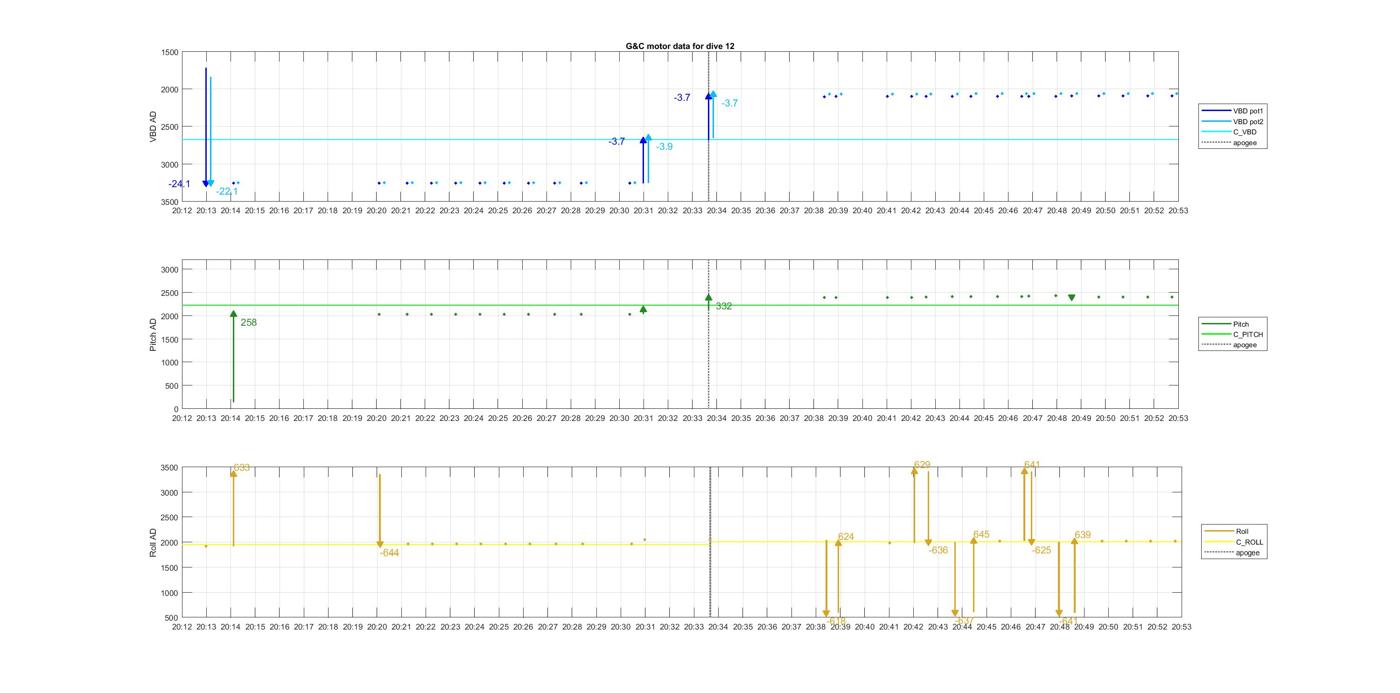Image resolution: width=1400 pixels, height=693 pixels.
Task: Click the tall green arrow beside '258'
Action: (233, 357)
